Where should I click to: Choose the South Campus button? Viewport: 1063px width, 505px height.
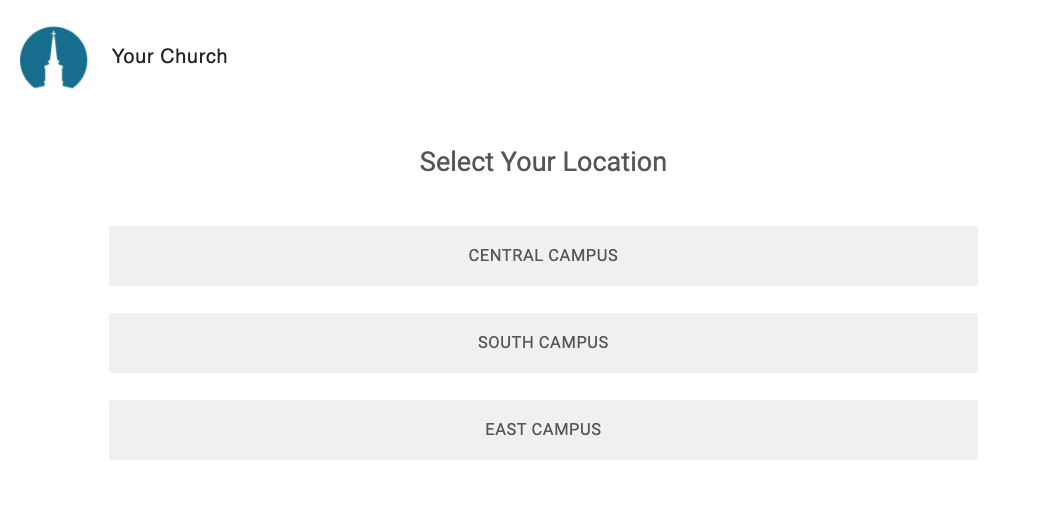[543, 343]
